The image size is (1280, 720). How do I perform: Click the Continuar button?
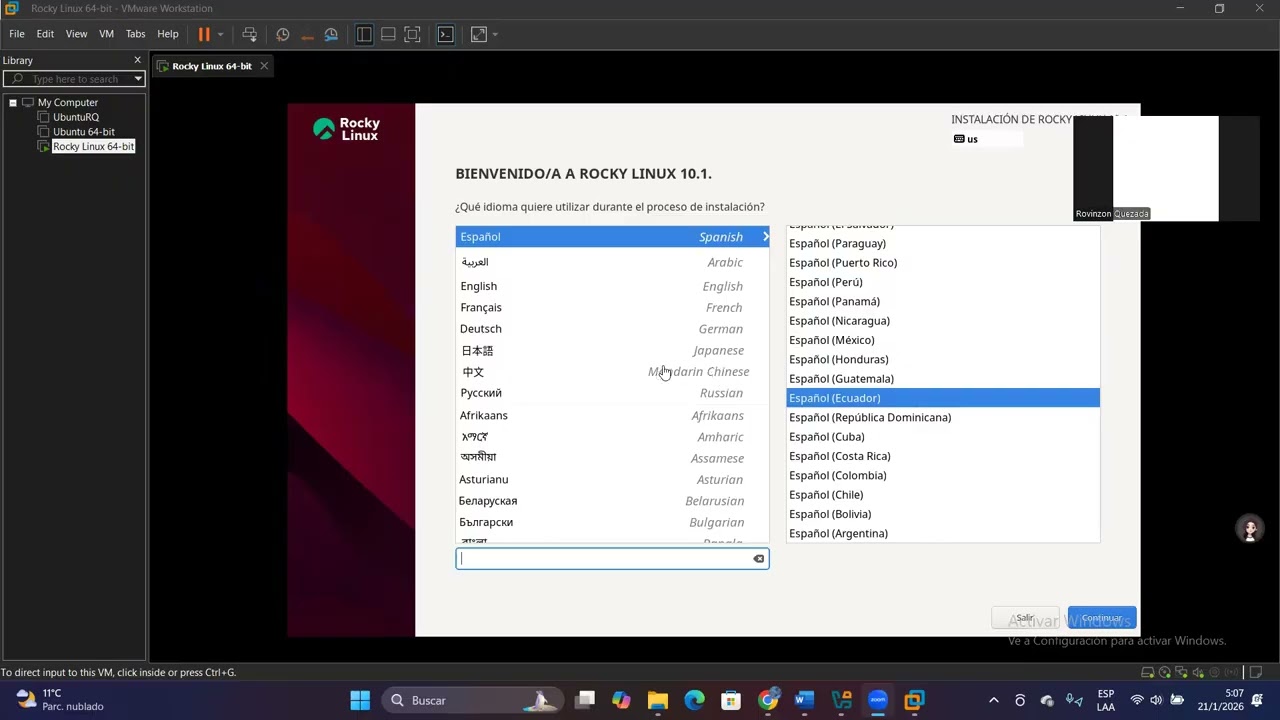click(x=1102, y=618)
